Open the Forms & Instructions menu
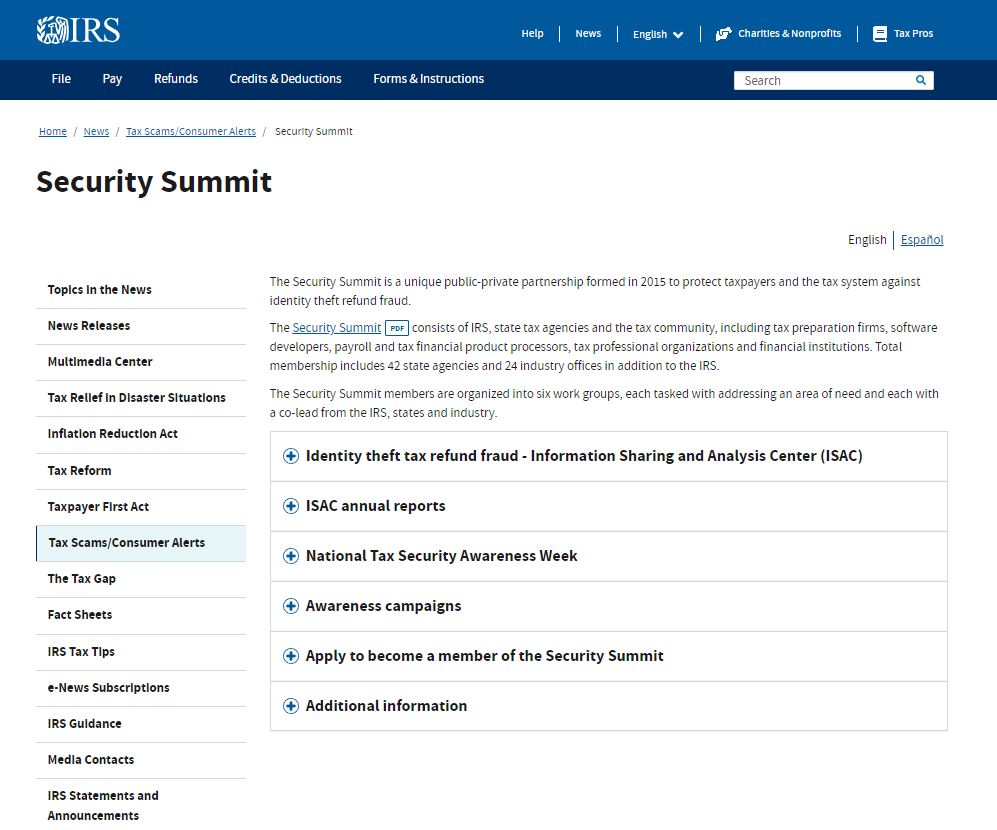This screenshot has width=997, height=830. (x=429, y=79)
